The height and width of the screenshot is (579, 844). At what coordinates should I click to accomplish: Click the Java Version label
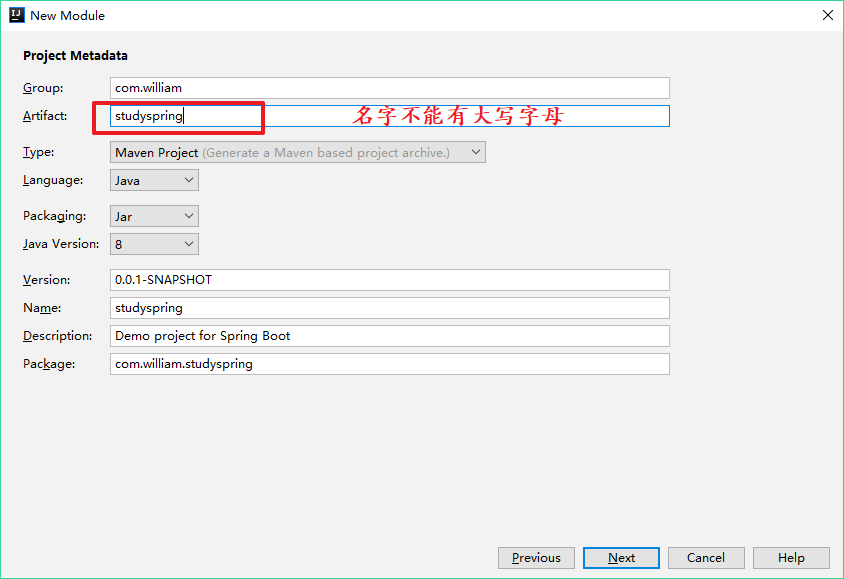[x=61, y=244]
